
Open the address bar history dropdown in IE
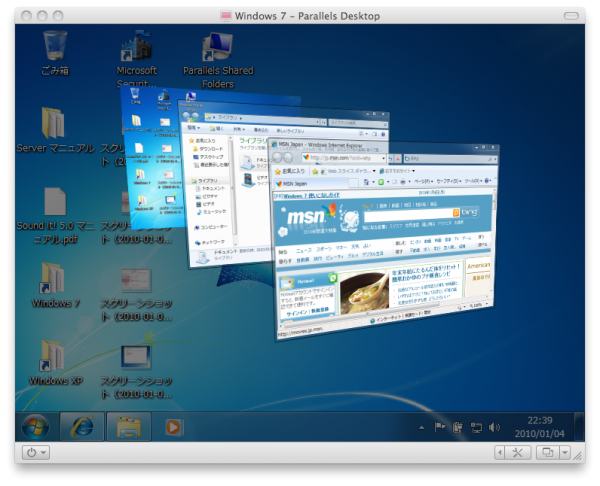383,158
